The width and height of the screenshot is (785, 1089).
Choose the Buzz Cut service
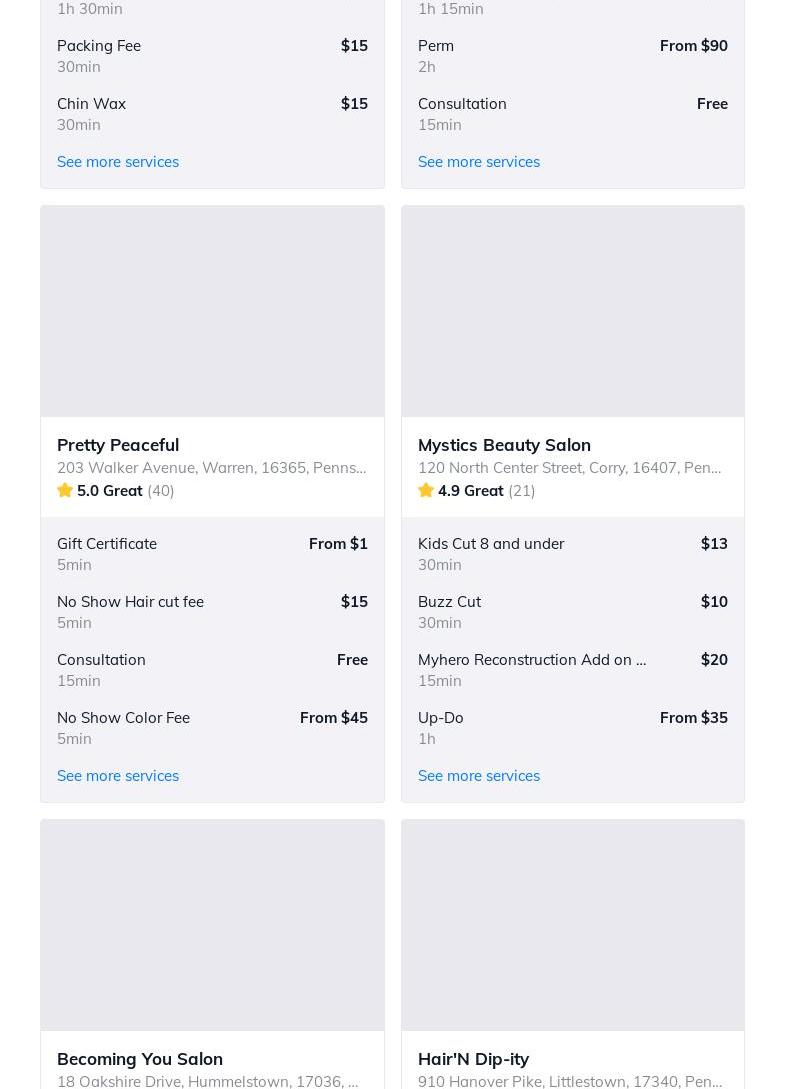click(x=449, y=601)
